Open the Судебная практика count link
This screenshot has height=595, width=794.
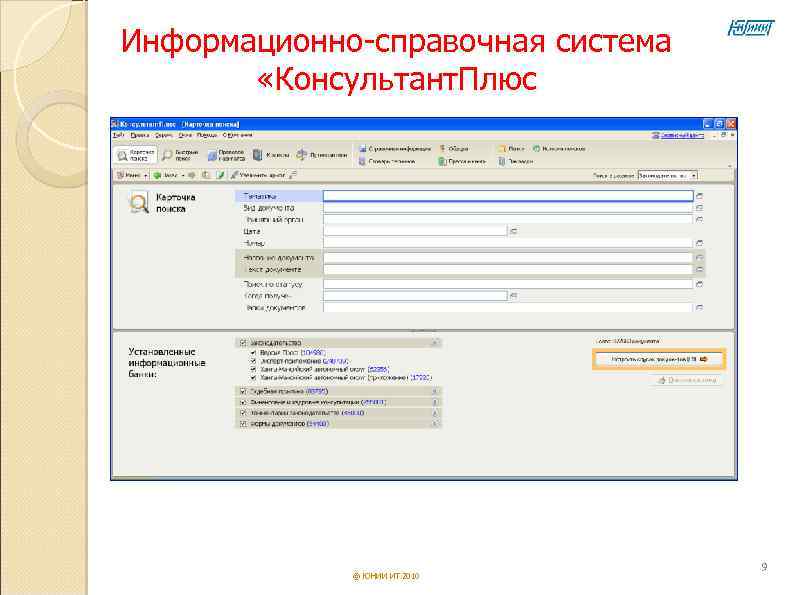(x=317, y=391)
